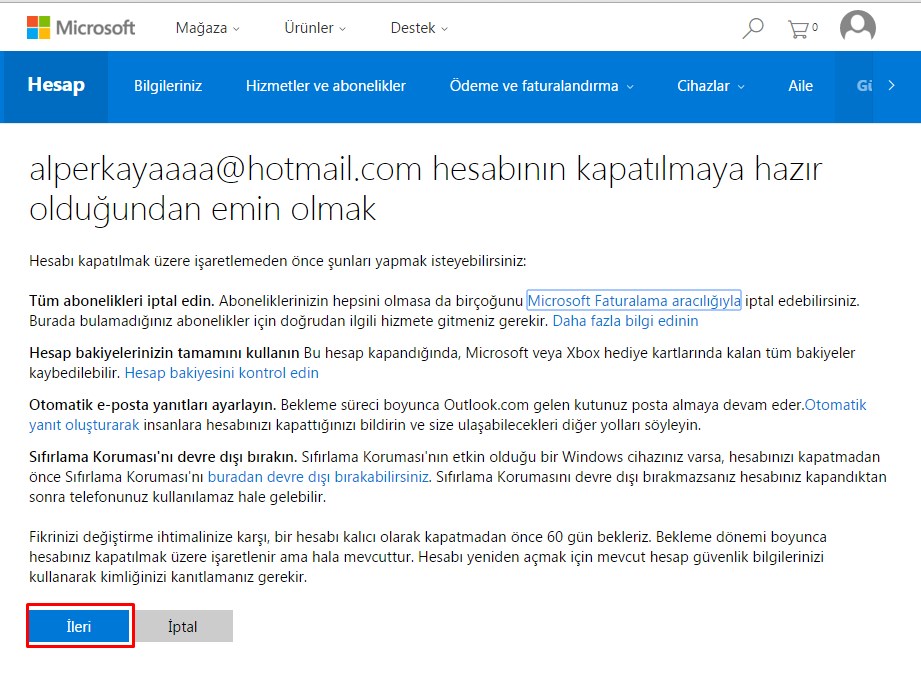This screenshot has width=921, height=678.
Task: Open the Daha fazla bilgi edinin link
Action: tap(625, 321)
